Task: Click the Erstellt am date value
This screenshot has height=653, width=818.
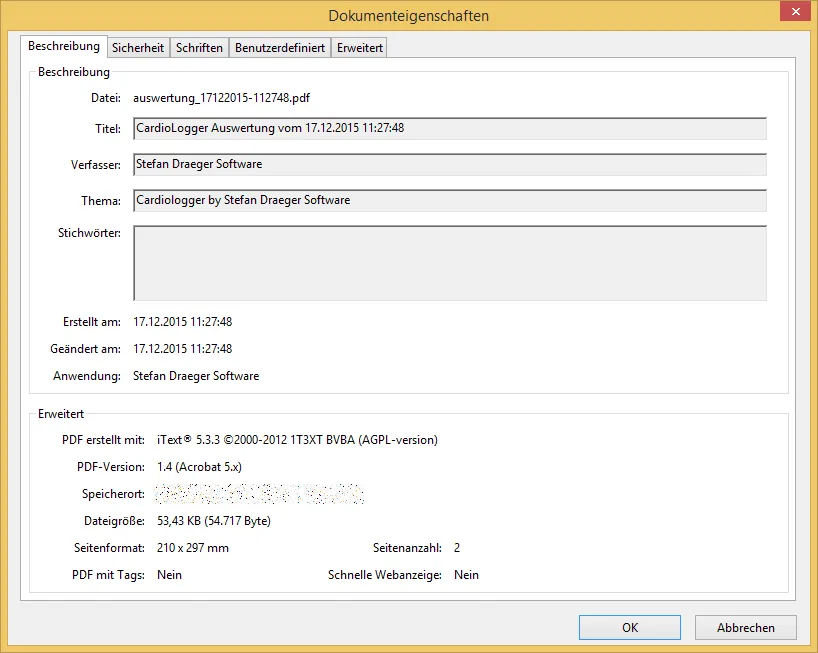Action: click(183, 322)
